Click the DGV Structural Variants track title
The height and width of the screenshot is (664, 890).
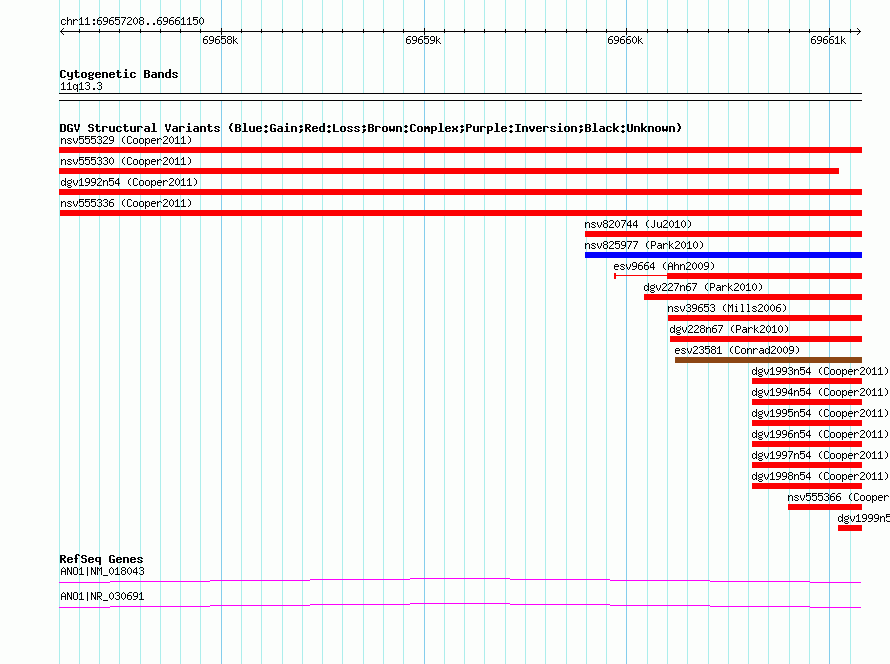pos(371,128)
